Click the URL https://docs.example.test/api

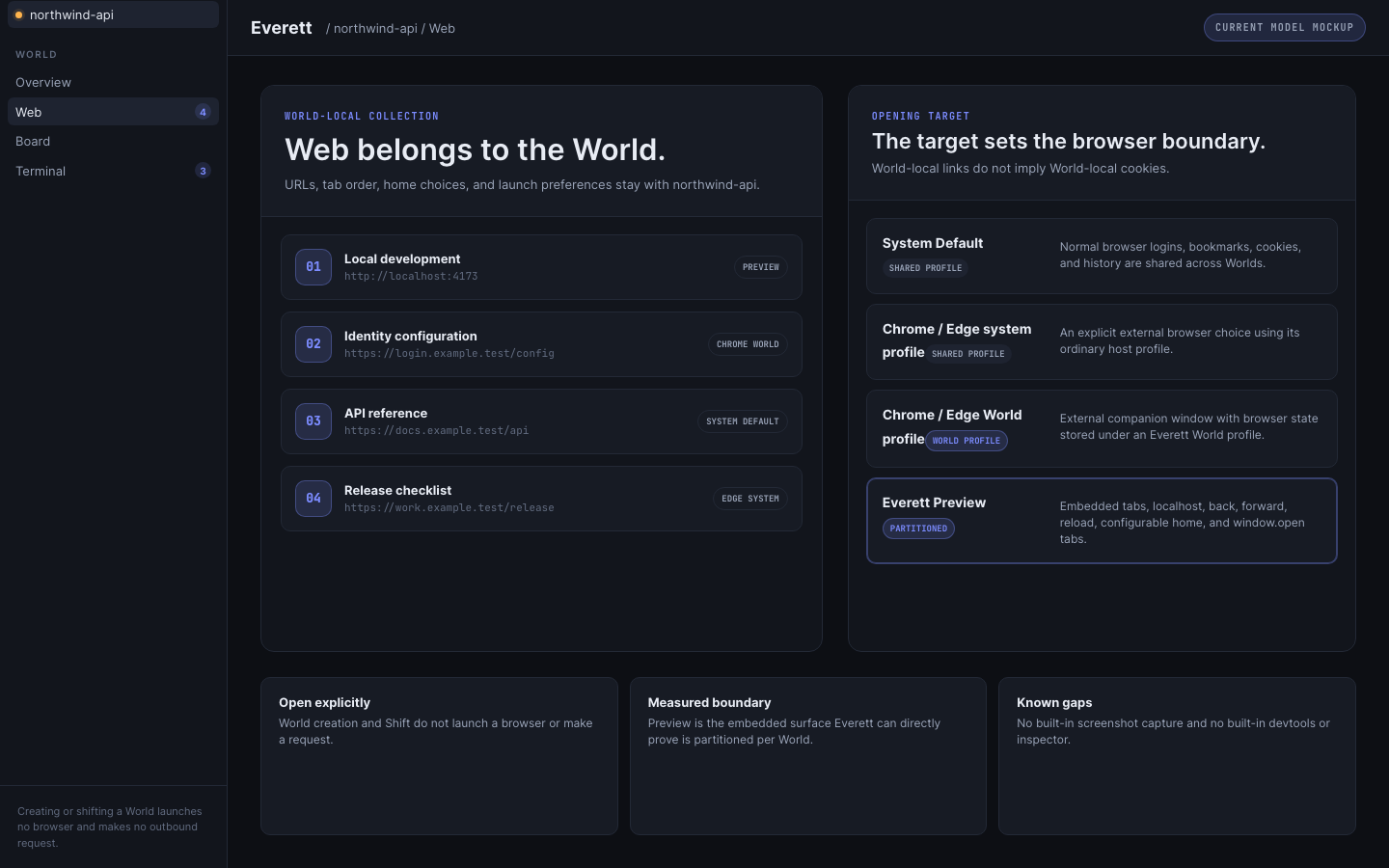pyautogui.click(x=436, y=431)
